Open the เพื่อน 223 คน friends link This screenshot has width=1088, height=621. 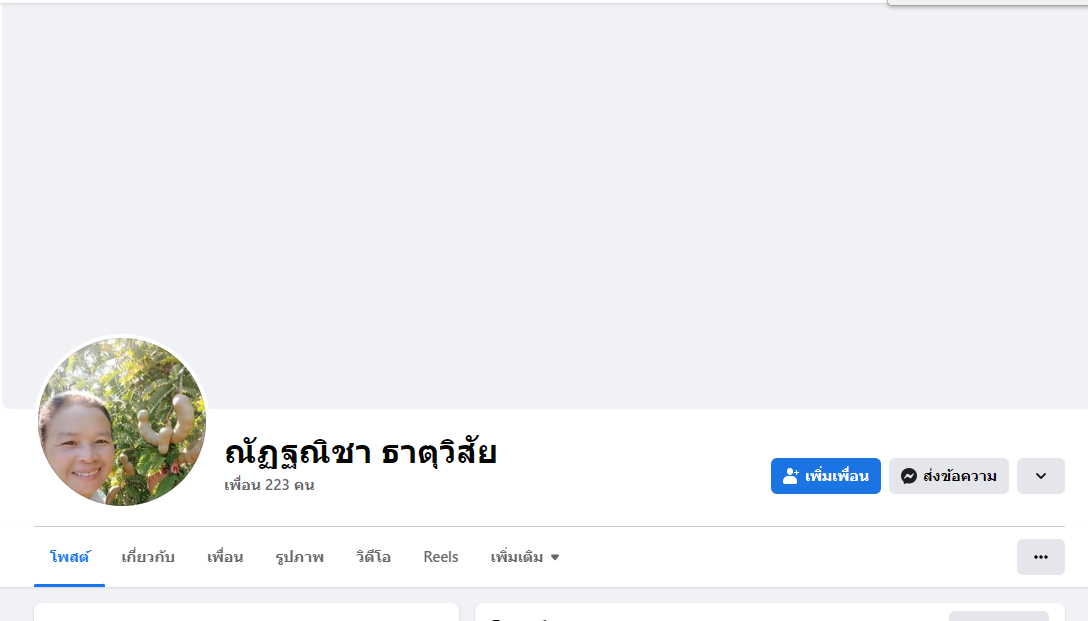click(x=269, y=485)
